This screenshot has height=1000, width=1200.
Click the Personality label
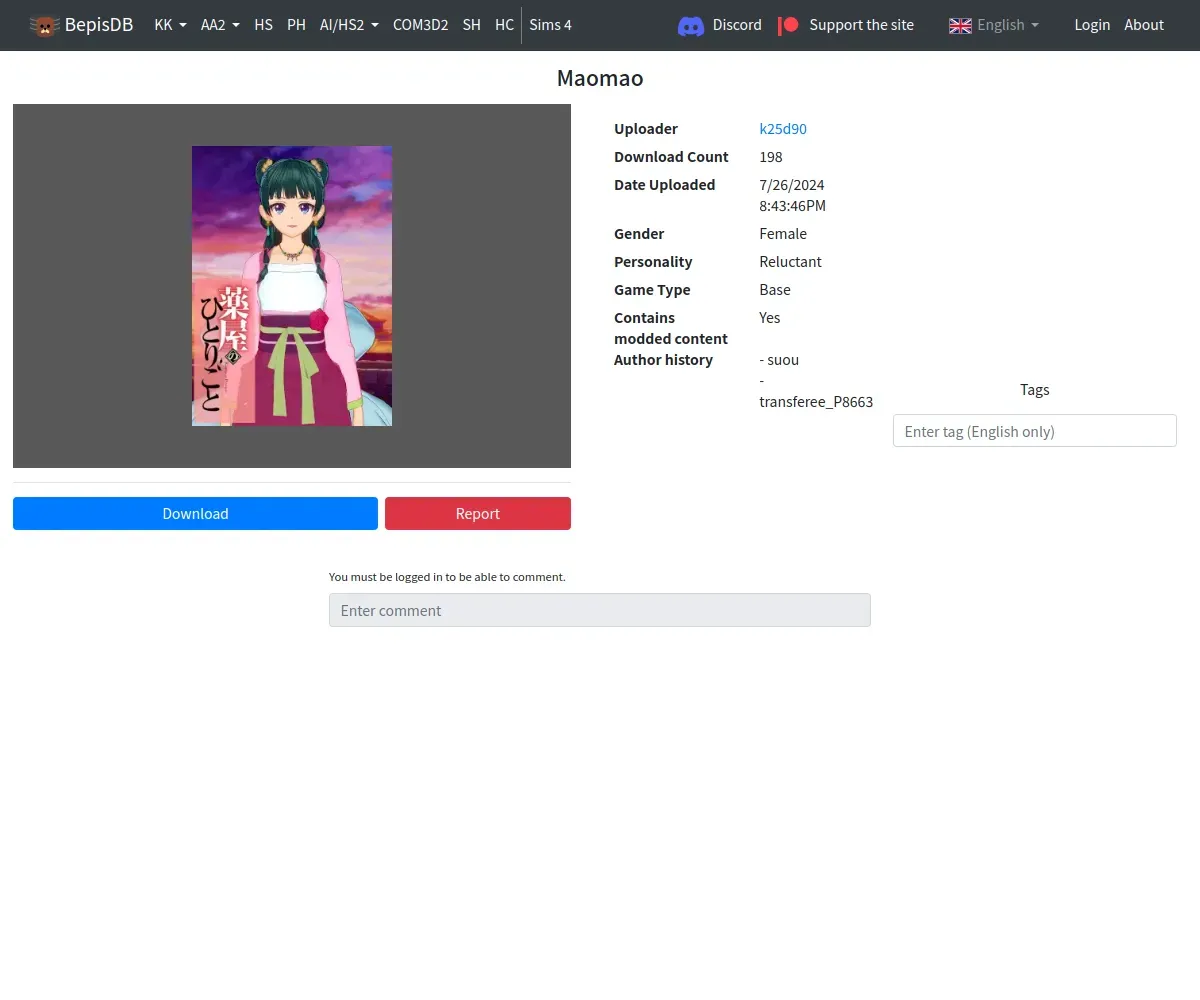click(653, 262)
